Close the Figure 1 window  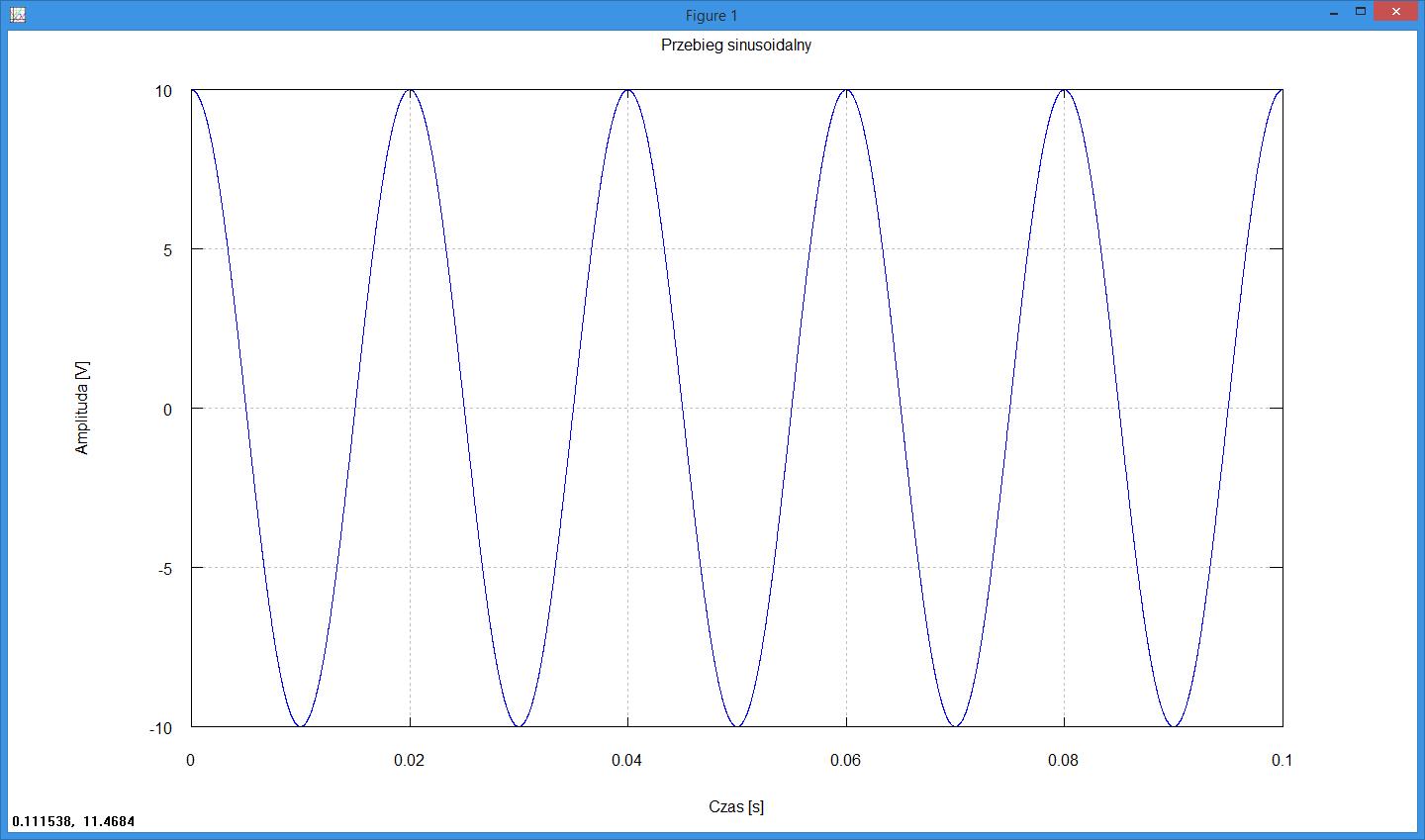coord(1396,12)
